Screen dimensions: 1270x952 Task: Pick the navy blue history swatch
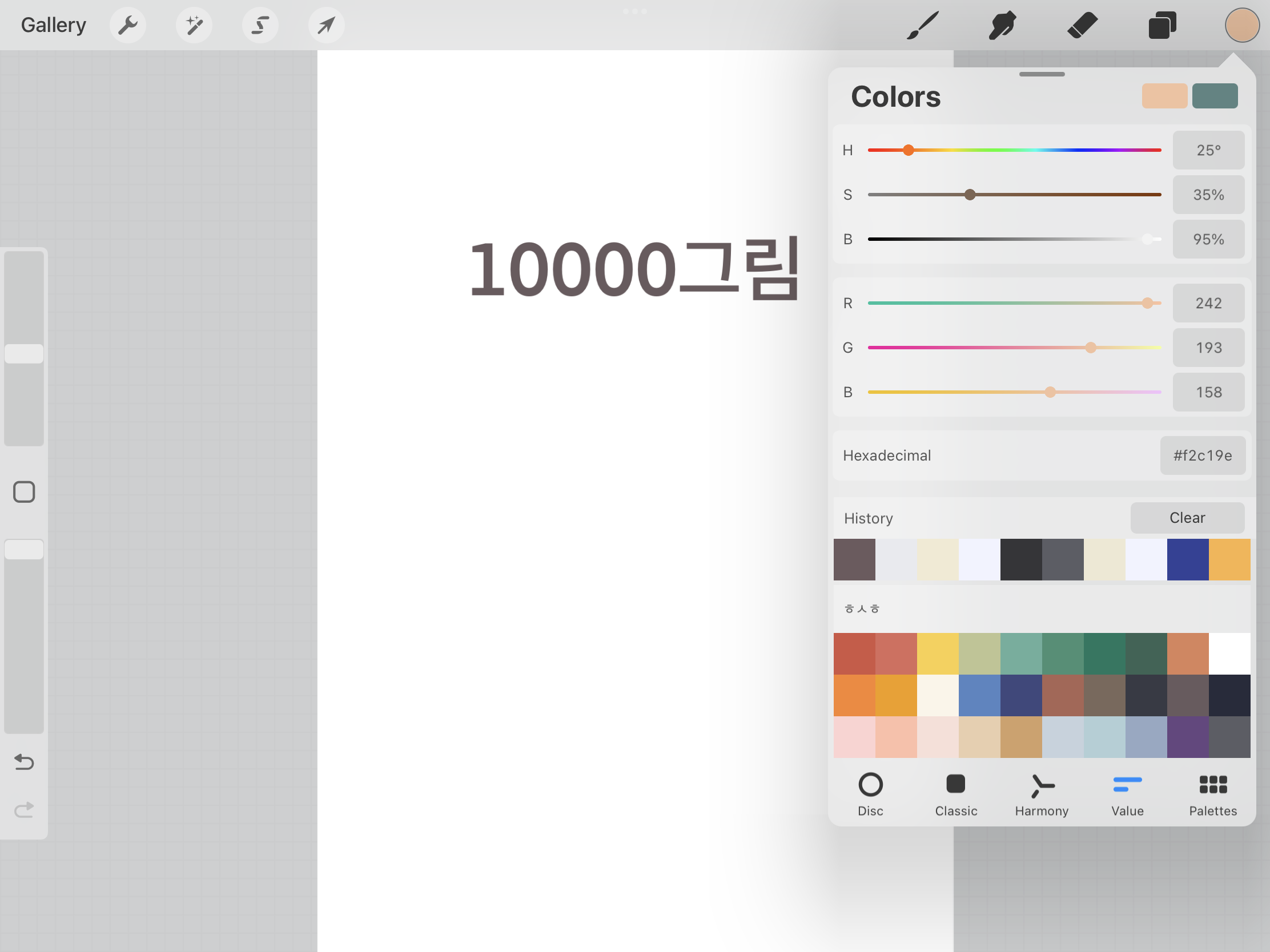1188,559
